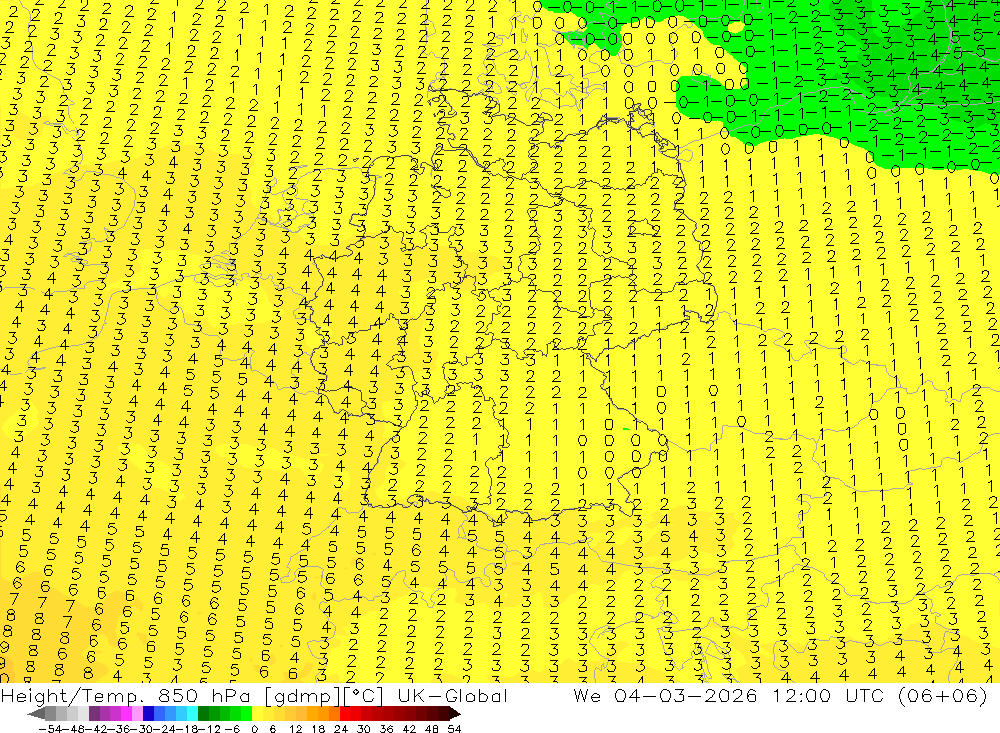1000x733 pixels.
Task: Select the bright green legend swatch left of 0
Action: [246, 714]
